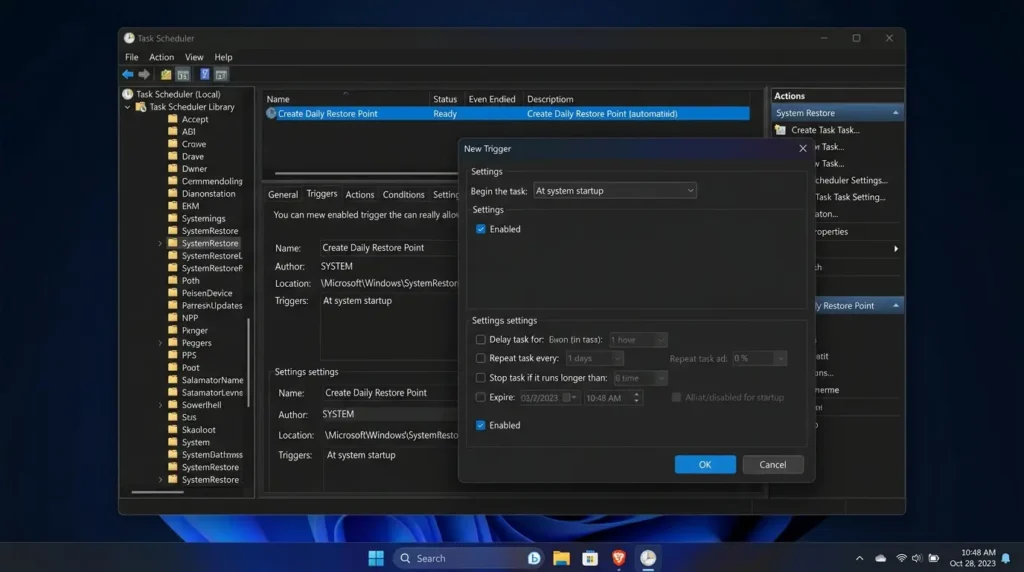Click the Wi-Fi network tray icon
Screen dimensions: 1024x572
coord(901,558)
